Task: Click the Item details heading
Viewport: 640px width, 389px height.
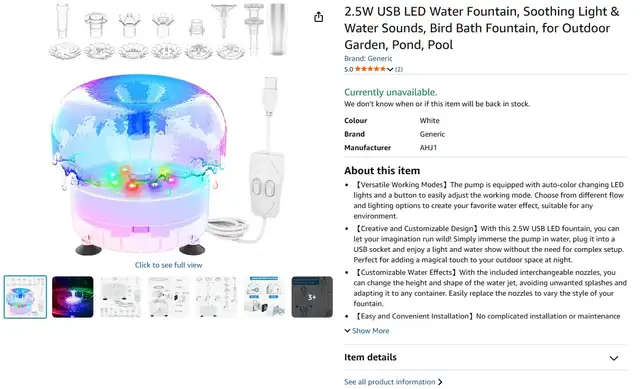Action: pos(370,357)
